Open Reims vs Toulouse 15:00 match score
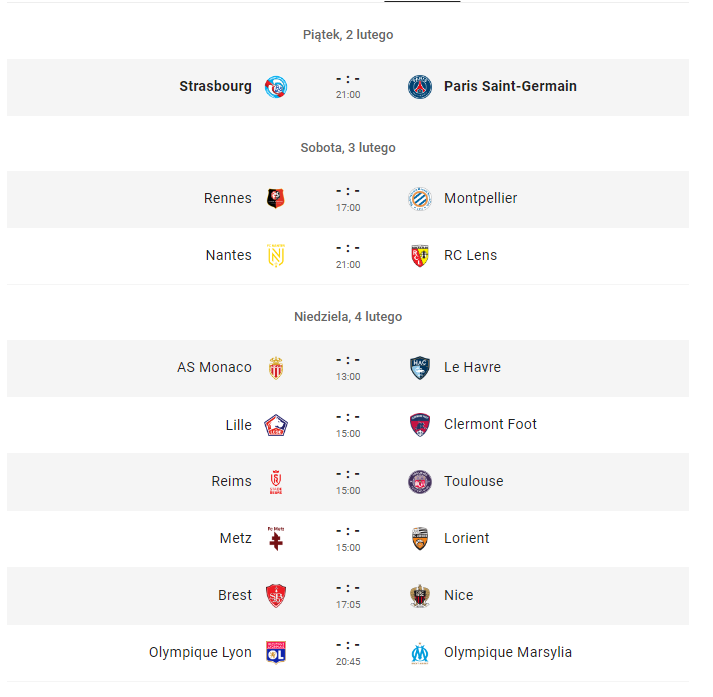Viewport: 713px width, 697px height. coord(348,482)
